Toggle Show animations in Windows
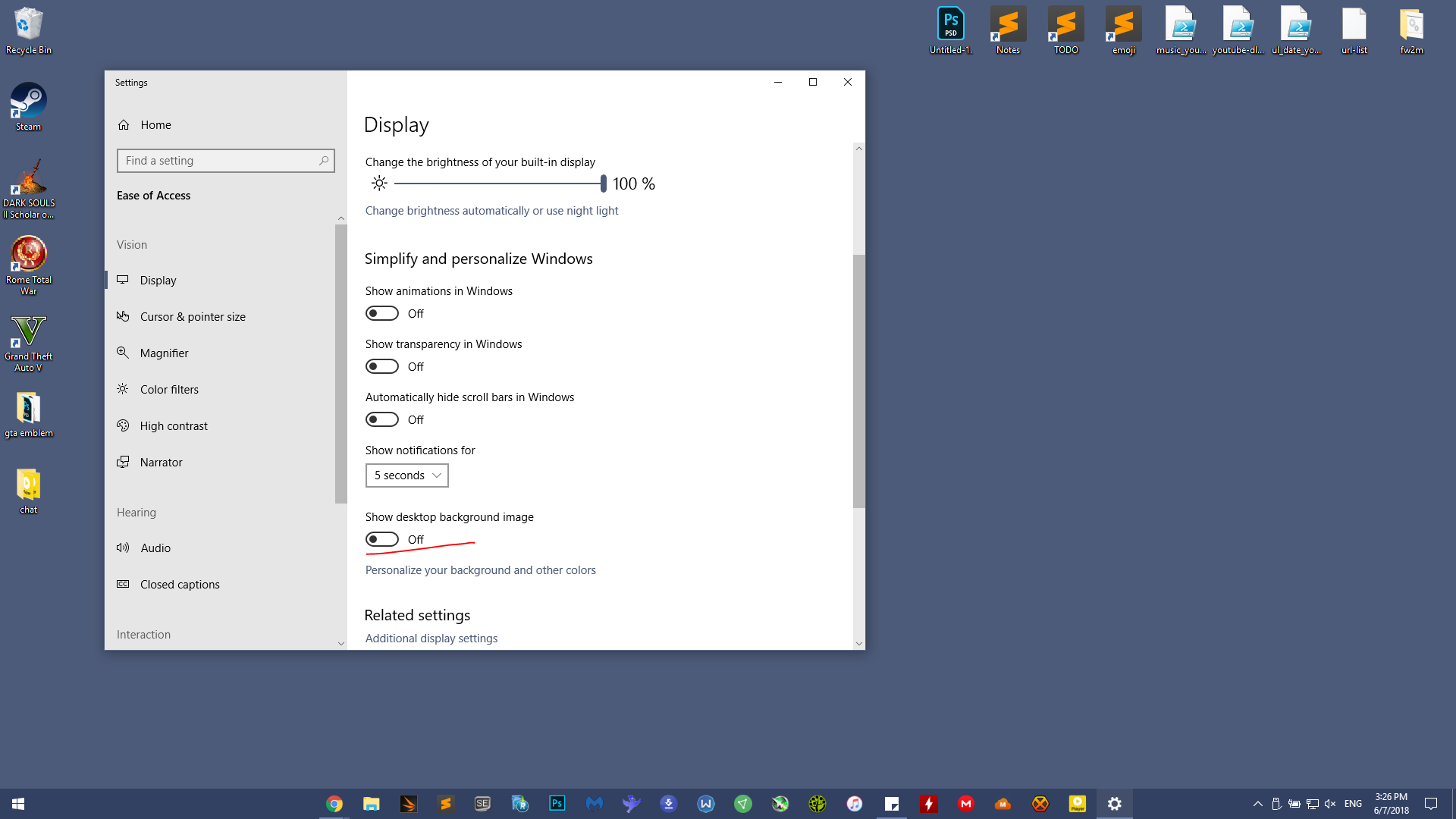Image resolution: width=1456 pixels, height=819 pixels. click(382, 313)
